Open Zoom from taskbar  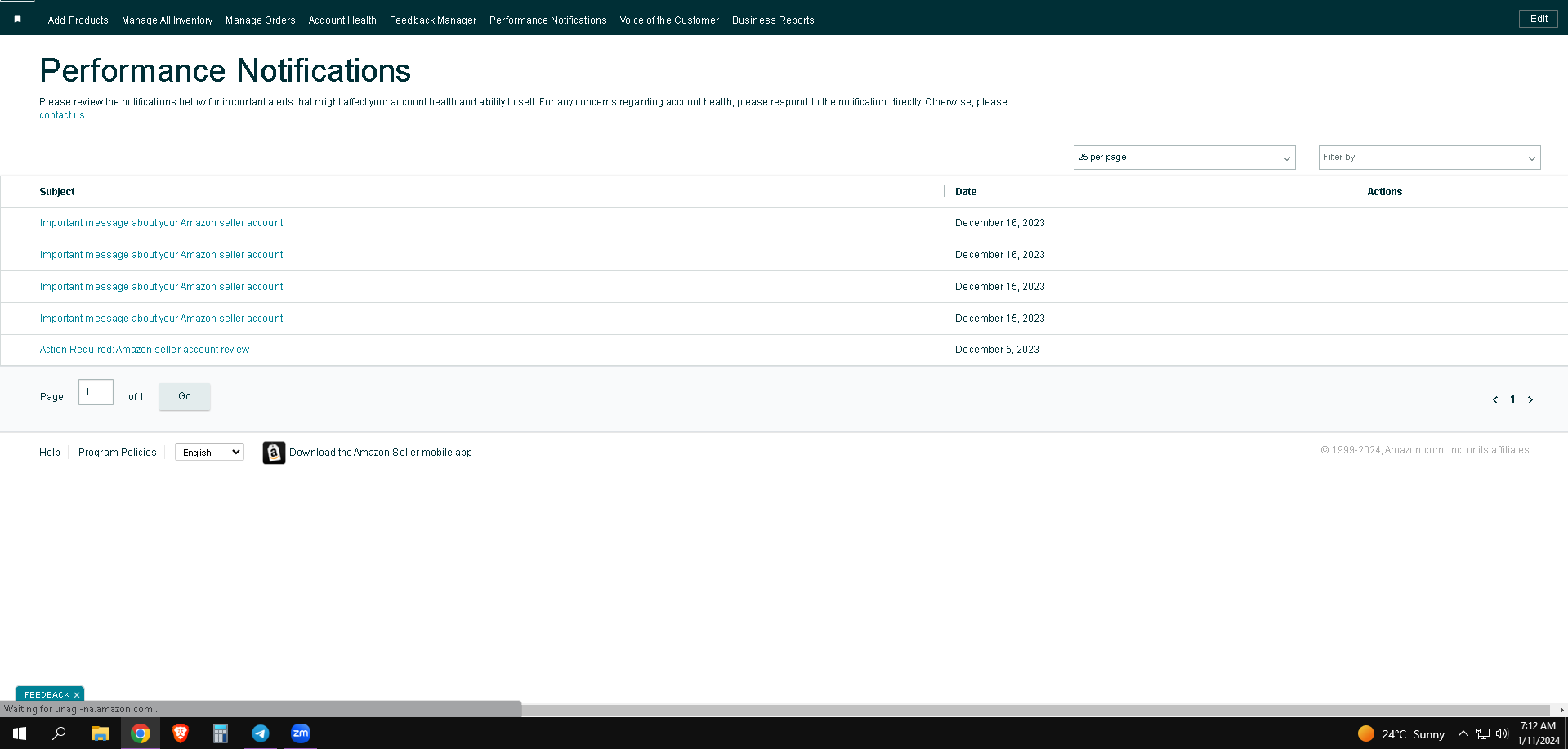point(301,733)
